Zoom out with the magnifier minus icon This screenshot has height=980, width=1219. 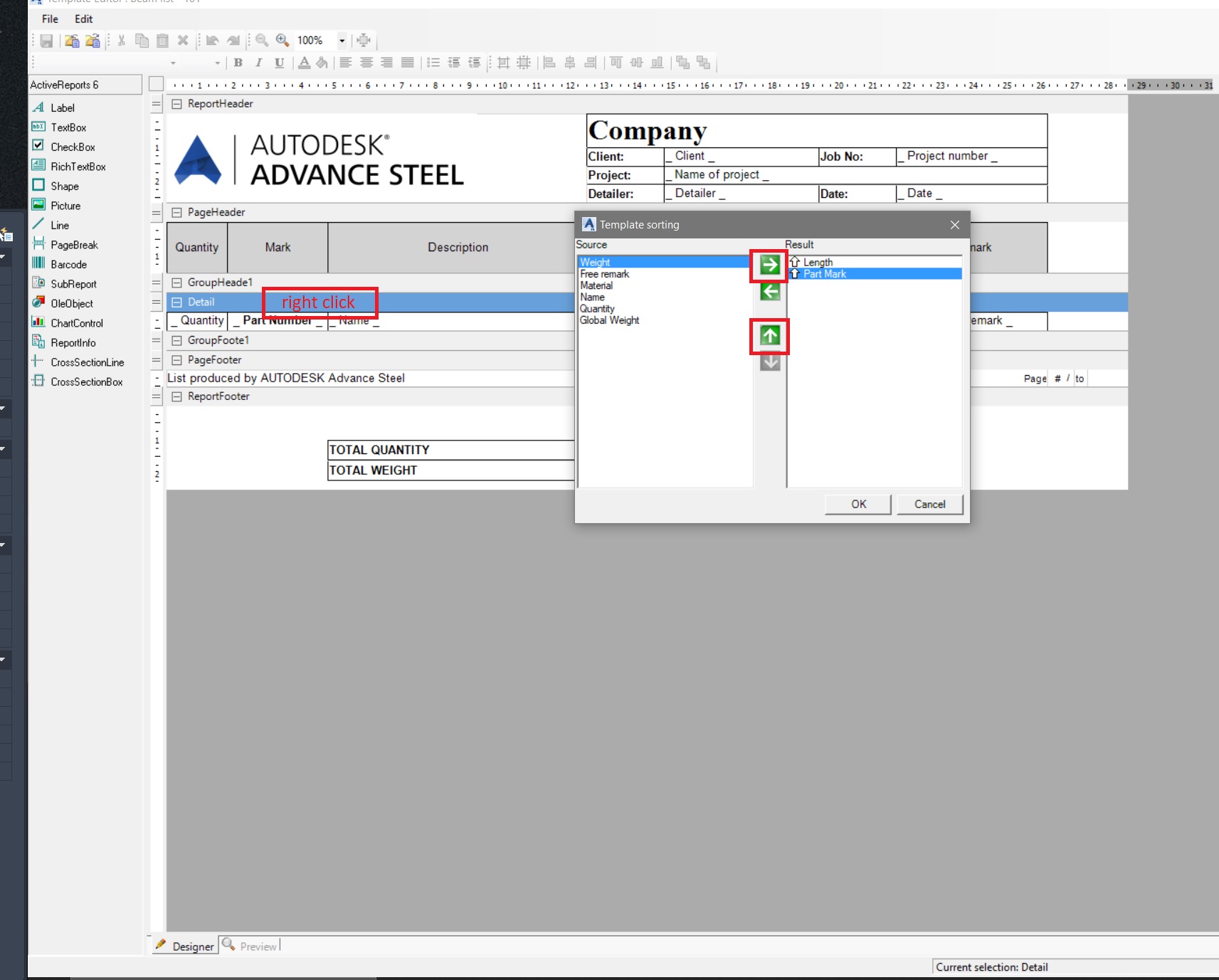click(262, 41)
